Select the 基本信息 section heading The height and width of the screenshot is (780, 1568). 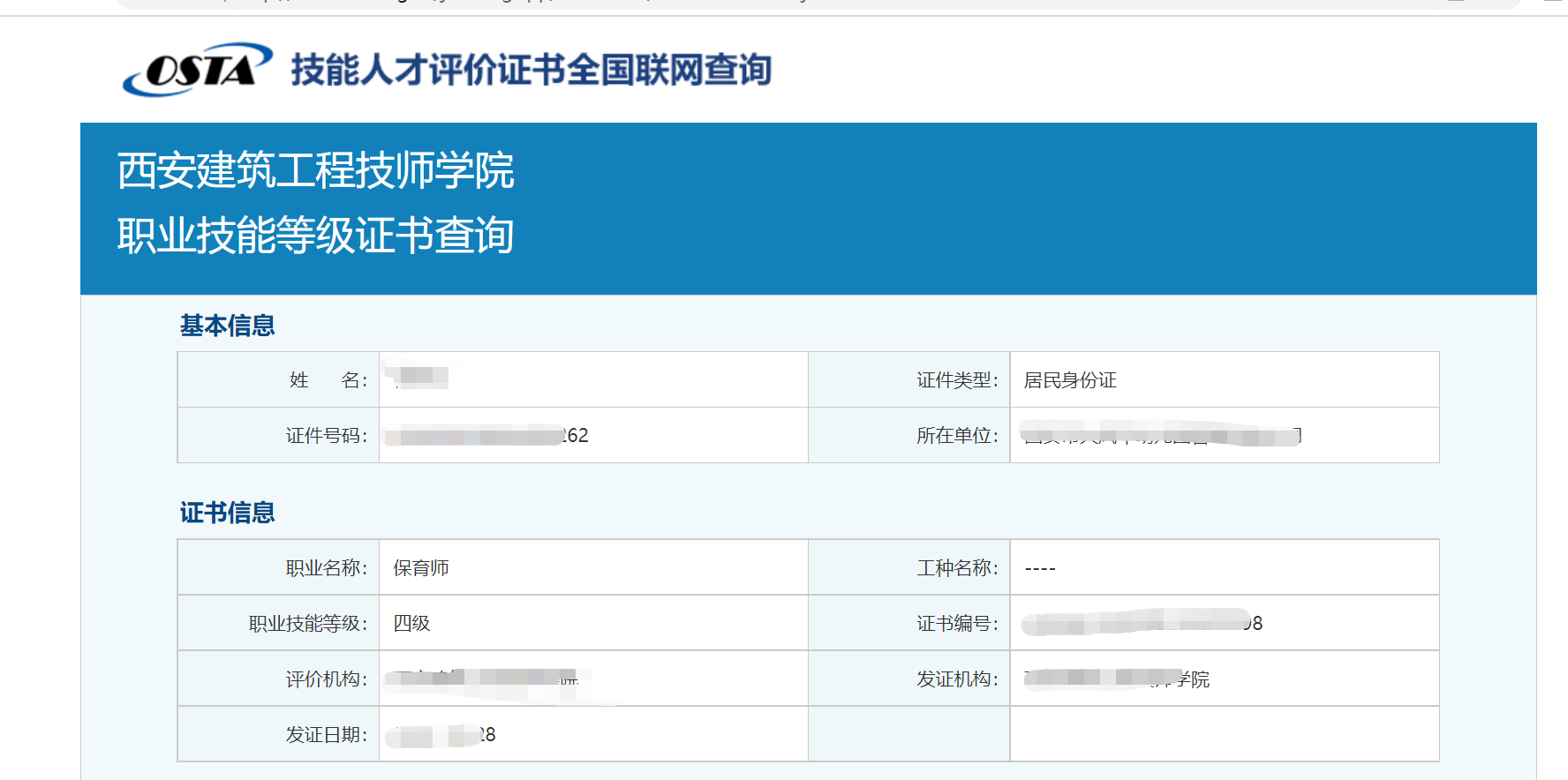[x=228, y=326]
